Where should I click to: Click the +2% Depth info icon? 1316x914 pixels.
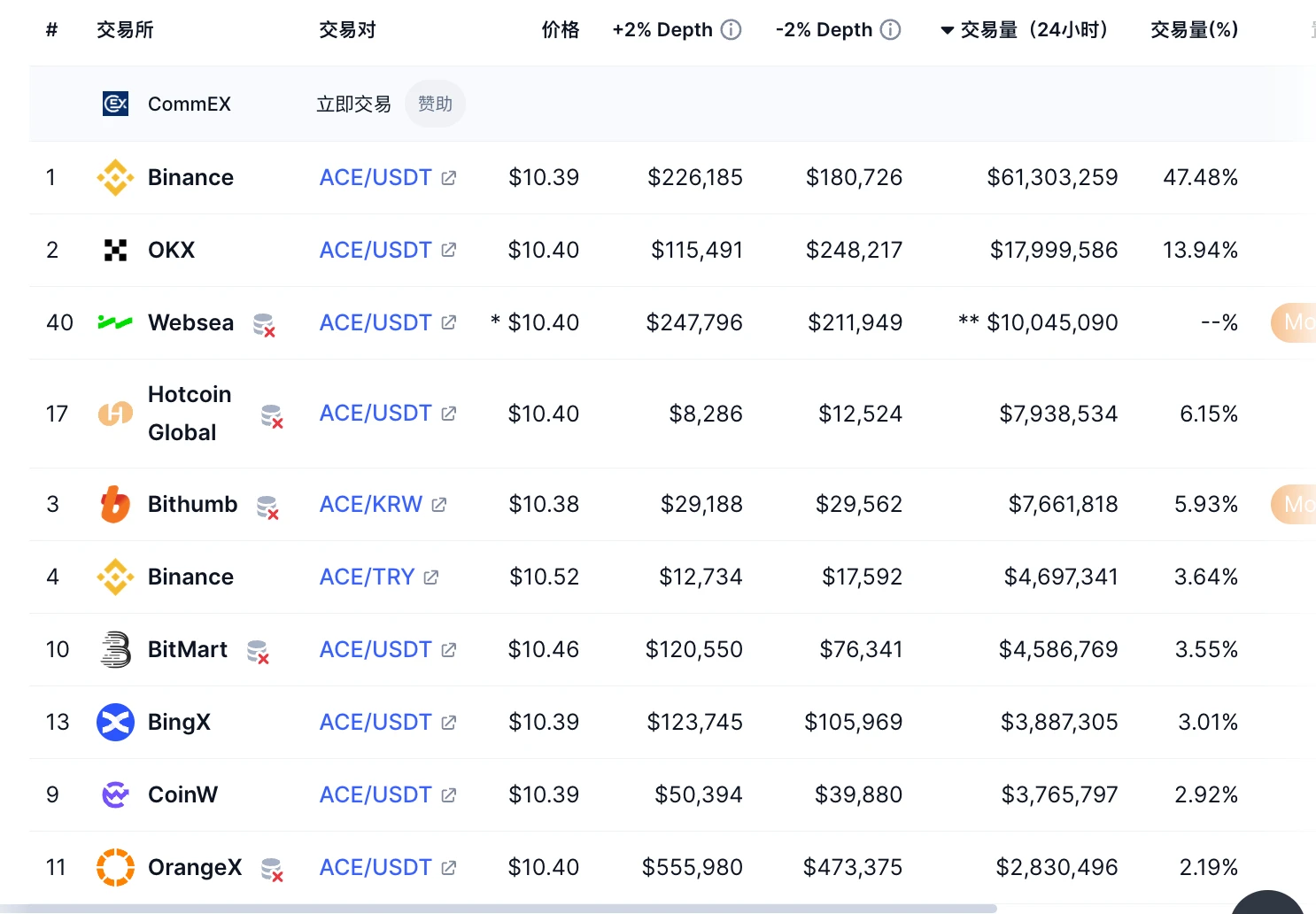click(731, 29)
